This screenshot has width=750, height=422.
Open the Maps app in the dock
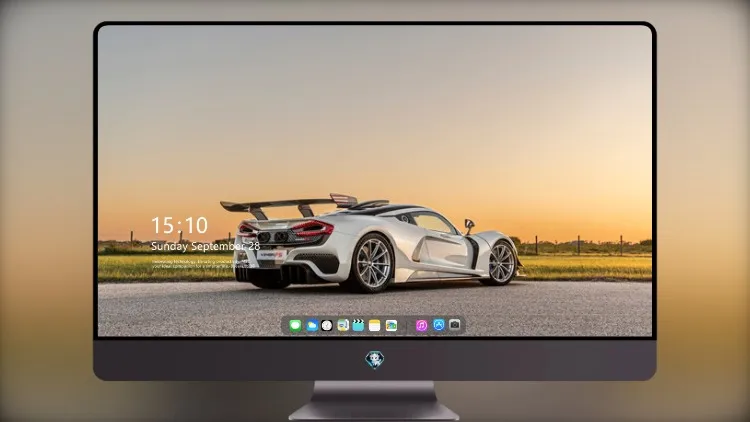pyautogui.click(x=343, y=326)
